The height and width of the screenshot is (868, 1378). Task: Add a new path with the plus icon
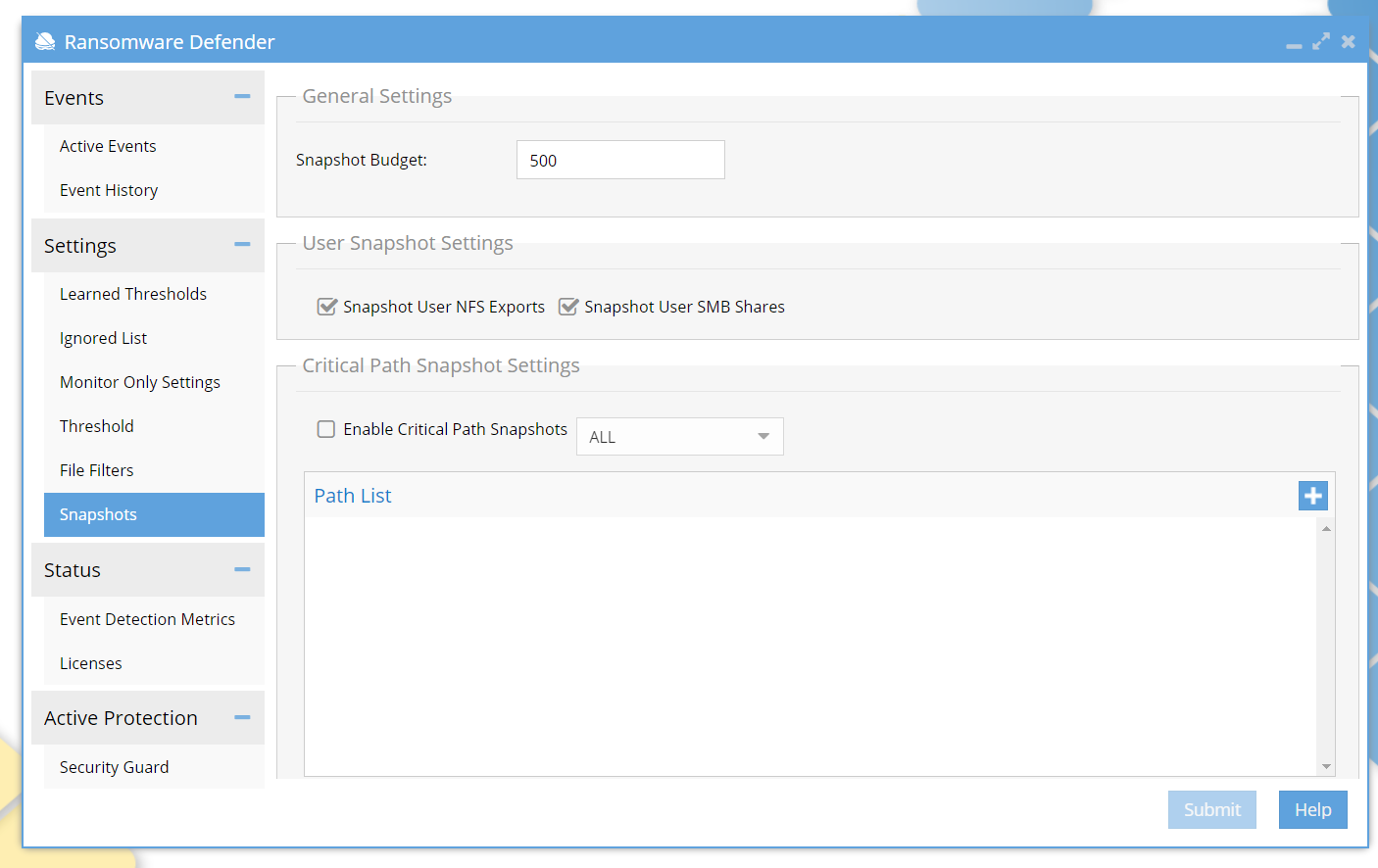[1313, 496]
